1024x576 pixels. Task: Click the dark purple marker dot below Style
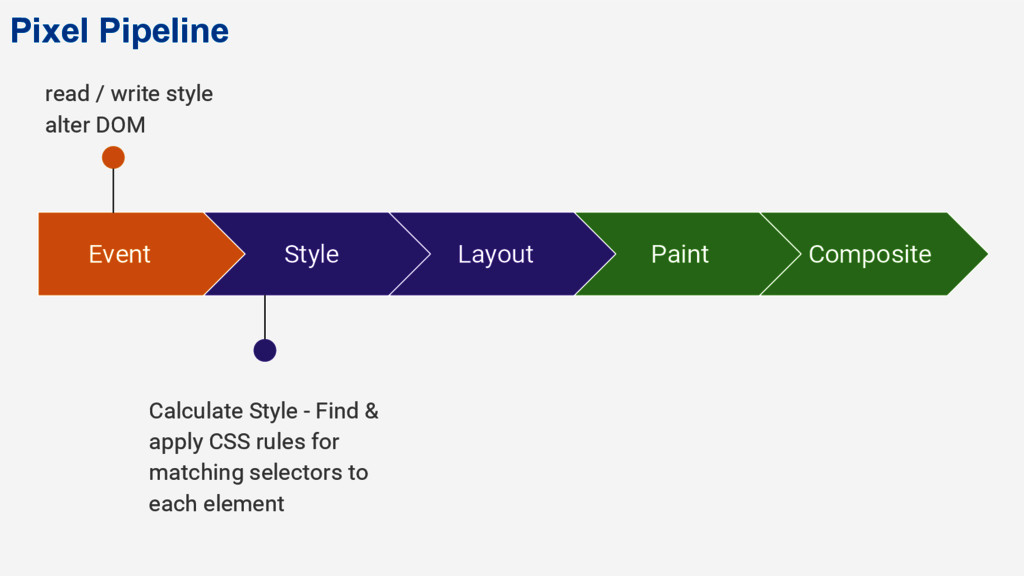point(264,350)
